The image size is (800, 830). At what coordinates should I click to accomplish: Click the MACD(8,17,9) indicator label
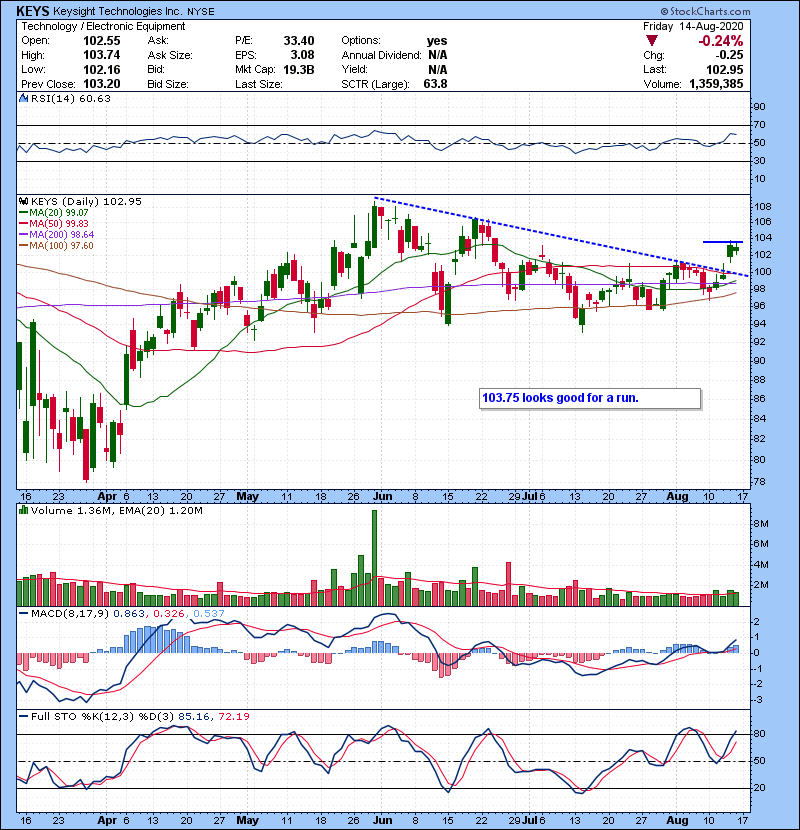click(x=70, y=614)
